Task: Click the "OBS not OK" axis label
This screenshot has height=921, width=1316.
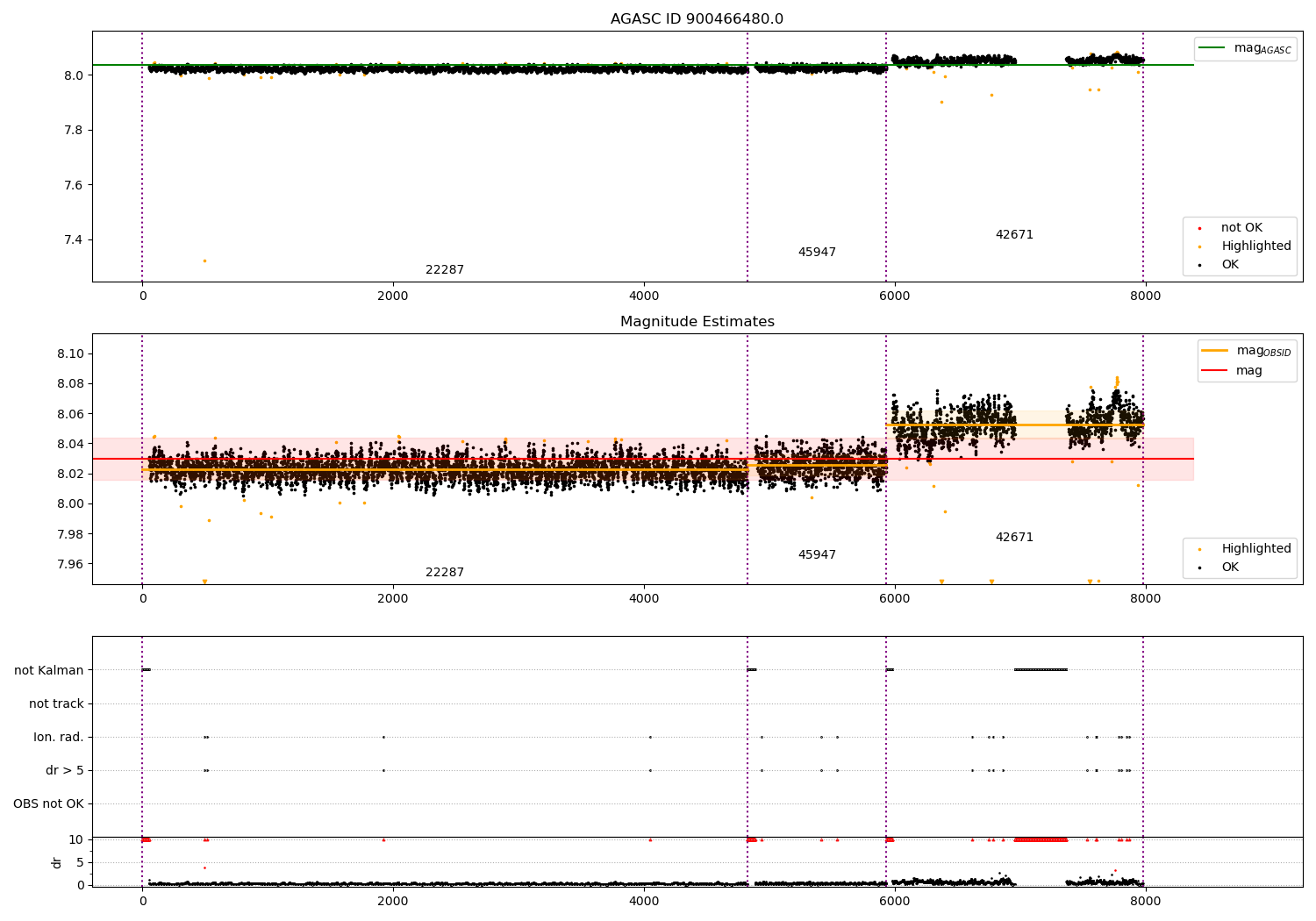Action: click(48, 803)
